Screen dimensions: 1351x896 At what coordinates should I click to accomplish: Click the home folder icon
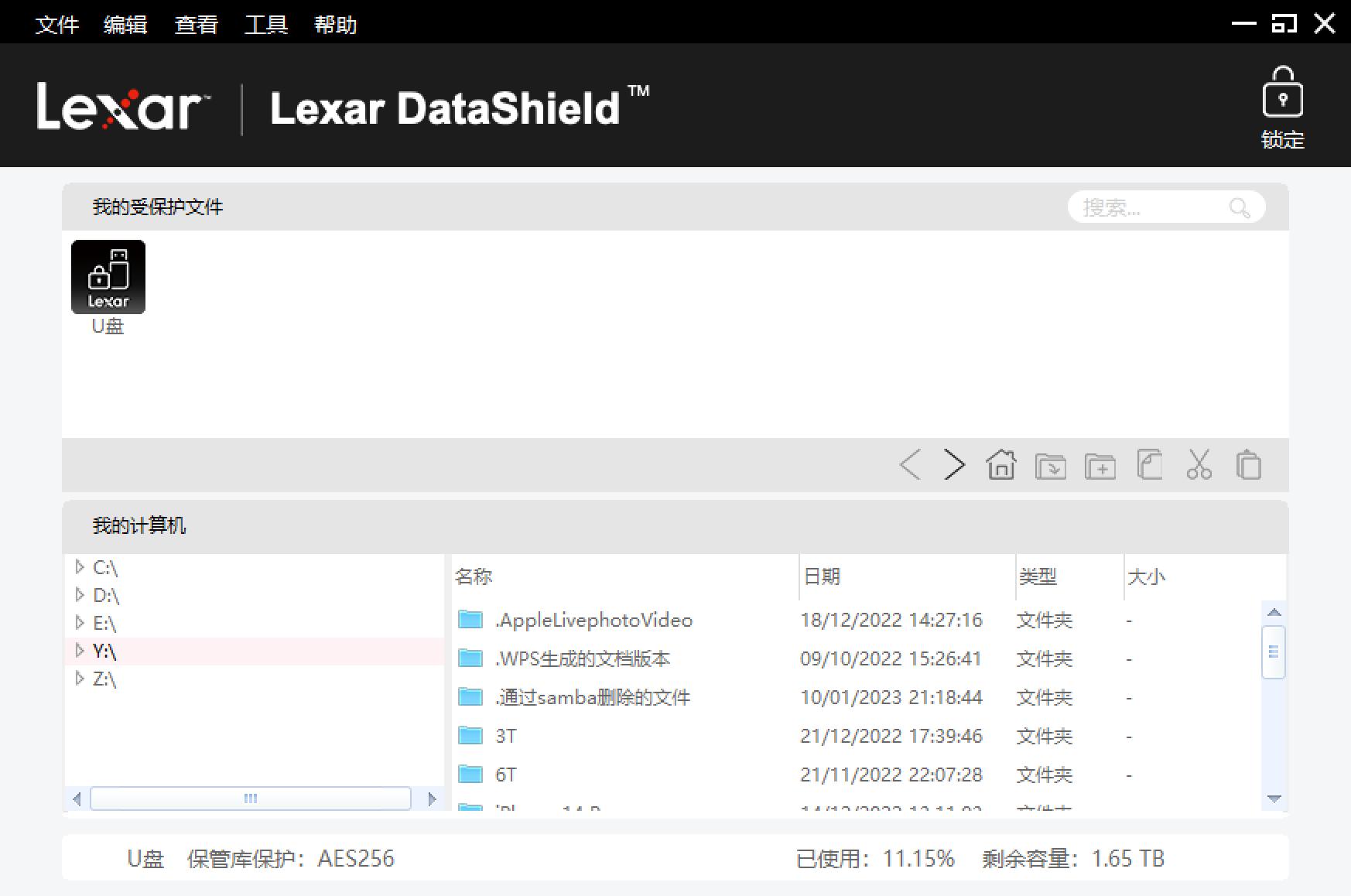[x=1001, y=465]
